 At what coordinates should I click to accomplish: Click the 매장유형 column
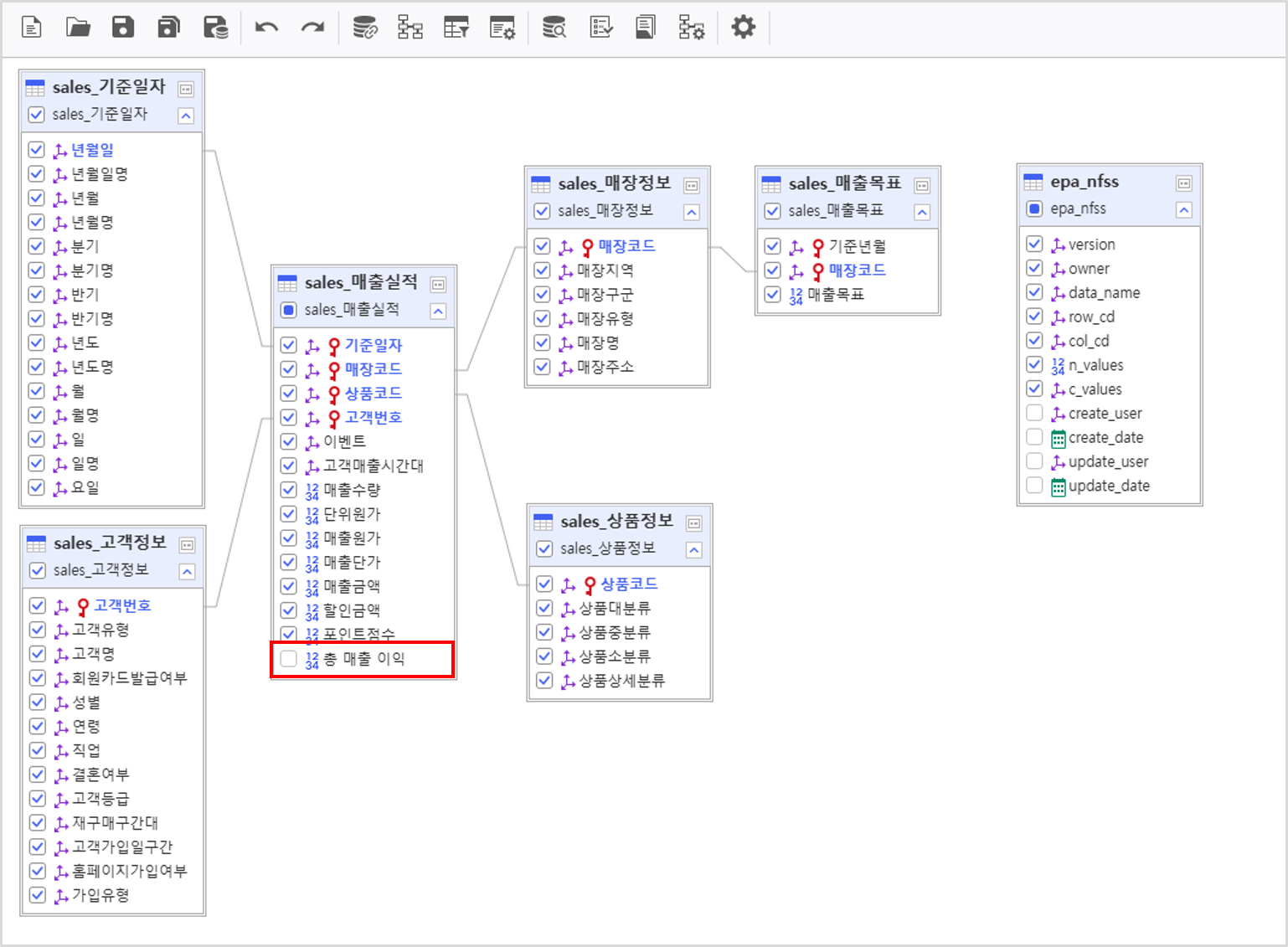[605, 319]
